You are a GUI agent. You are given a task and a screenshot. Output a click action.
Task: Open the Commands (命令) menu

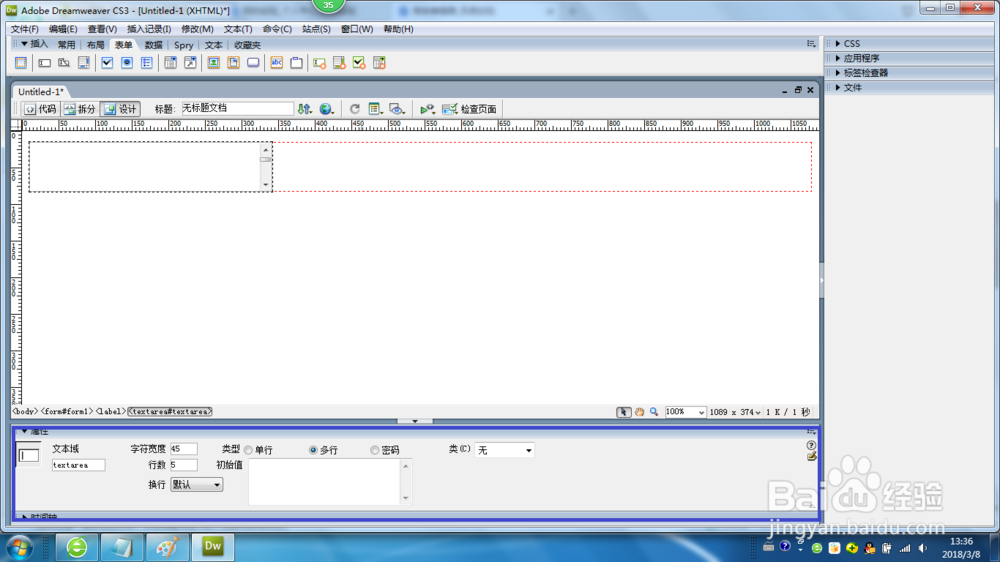[x=277, y=29]
